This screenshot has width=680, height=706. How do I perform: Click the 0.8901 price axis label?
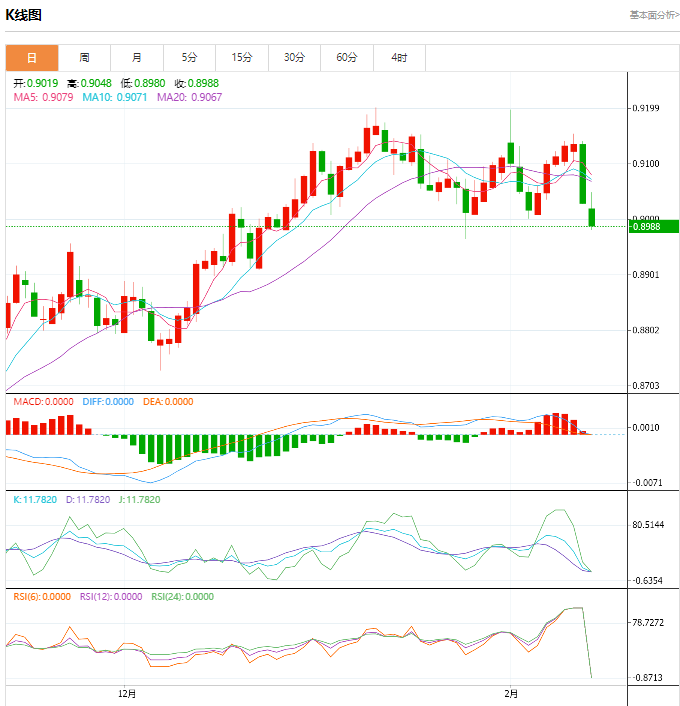(x=646, y=275)
